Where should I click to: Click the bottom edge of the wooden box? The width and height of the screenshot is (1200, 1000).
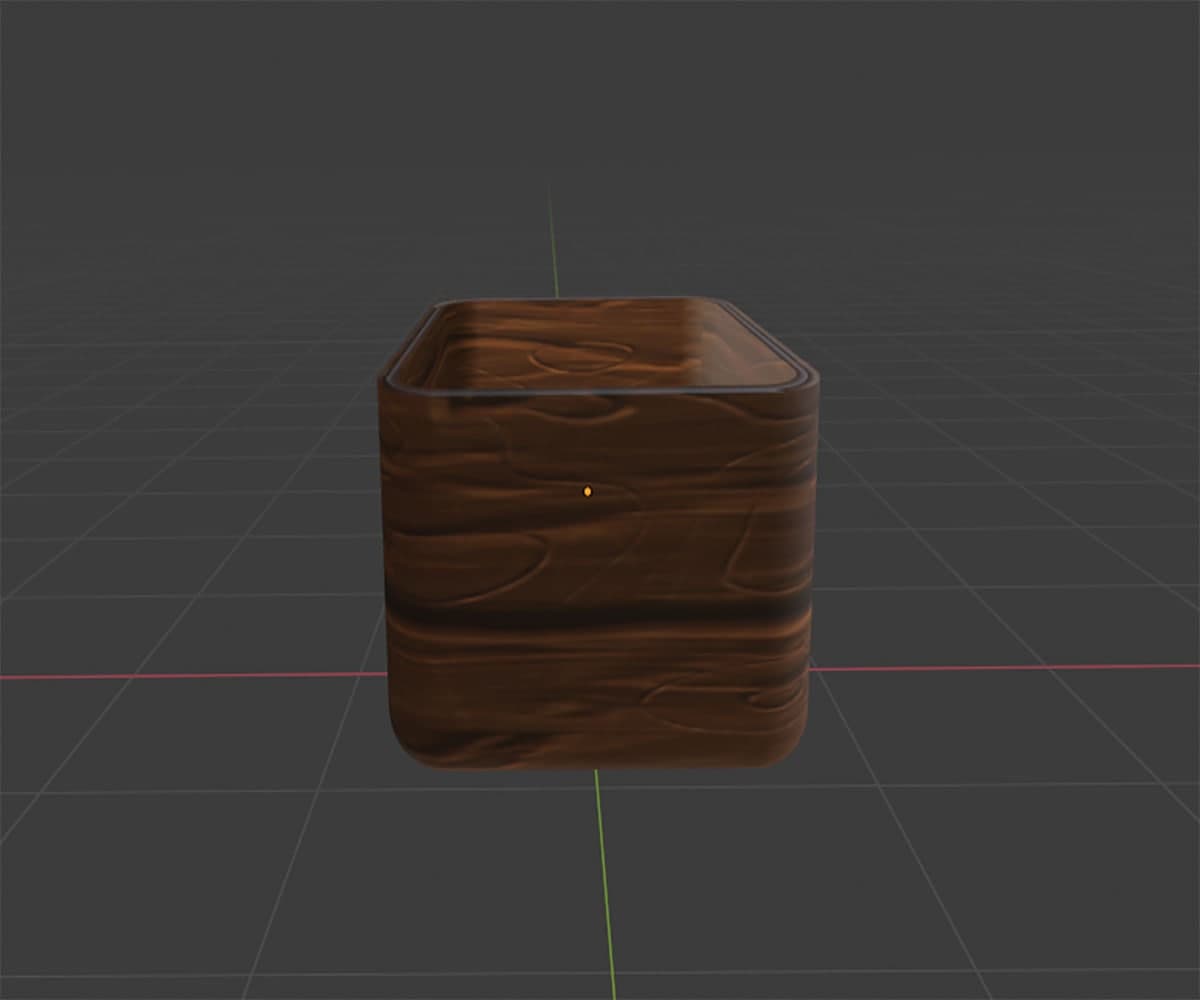tap(600, 765)
